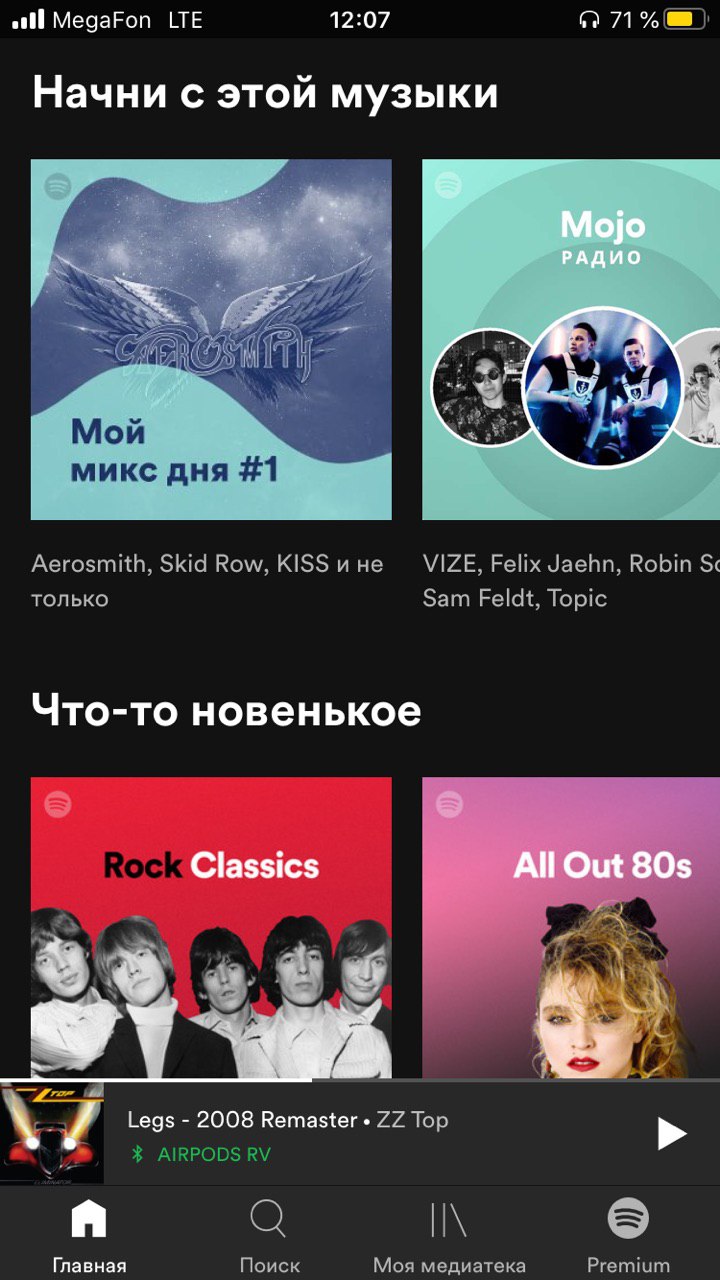Open the library icon in bottom navigation

pyautogui.click(x=448, y=1218)
